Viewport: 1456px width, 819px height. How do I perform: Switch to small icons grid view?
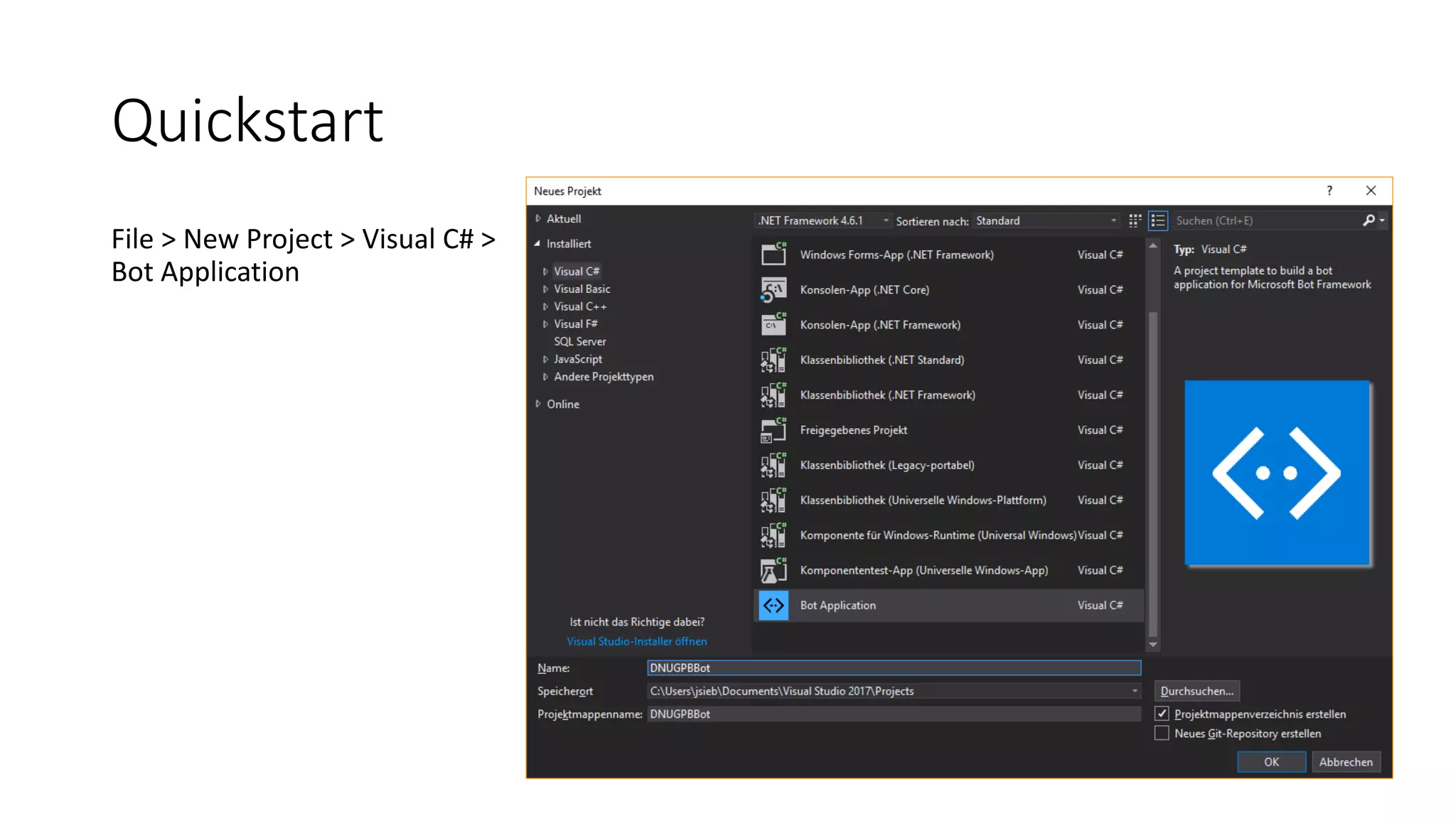[1135, 220]
